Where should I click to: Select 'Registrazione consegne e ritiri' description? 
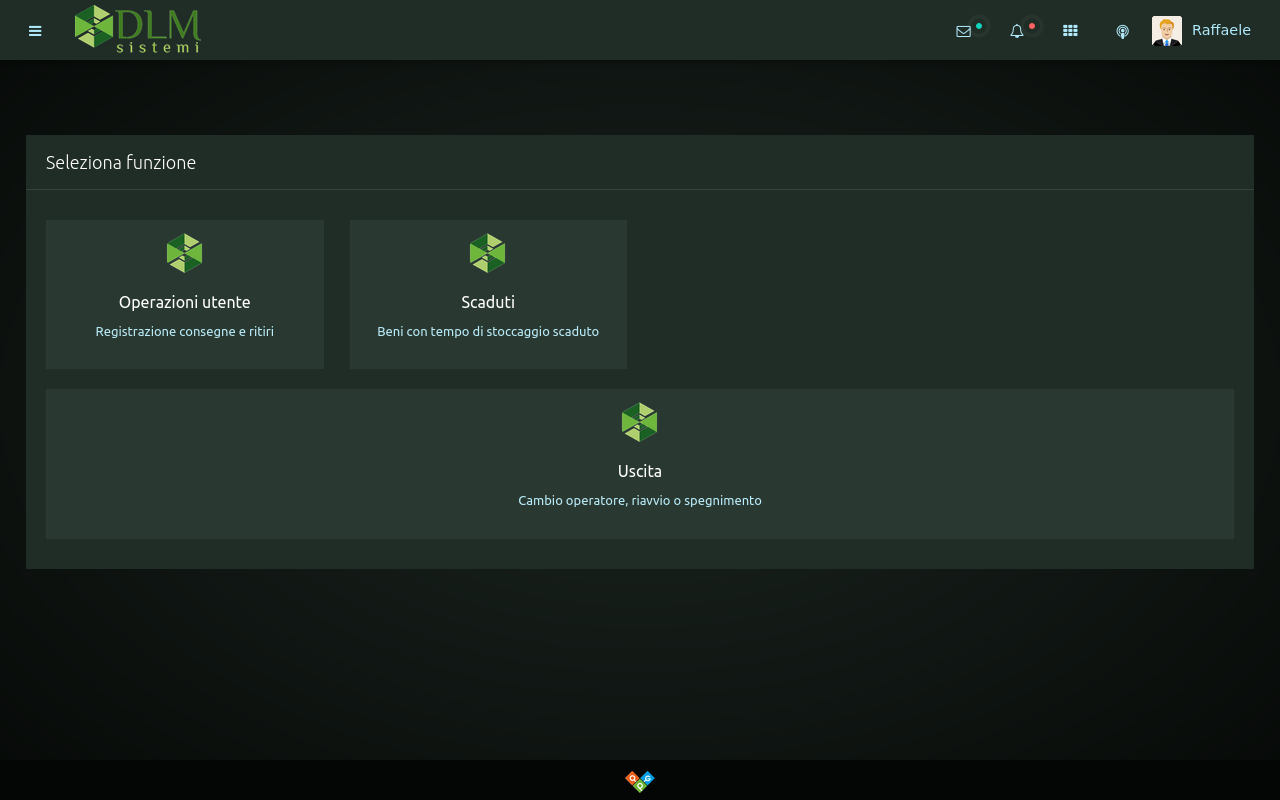[185, 331]
